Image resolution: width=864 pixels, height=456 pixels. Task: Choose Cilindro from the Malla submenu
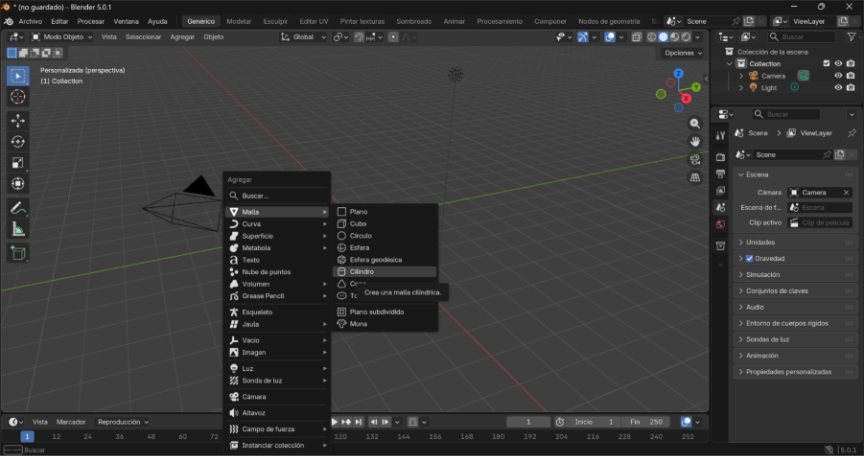[x=362, y=271]
